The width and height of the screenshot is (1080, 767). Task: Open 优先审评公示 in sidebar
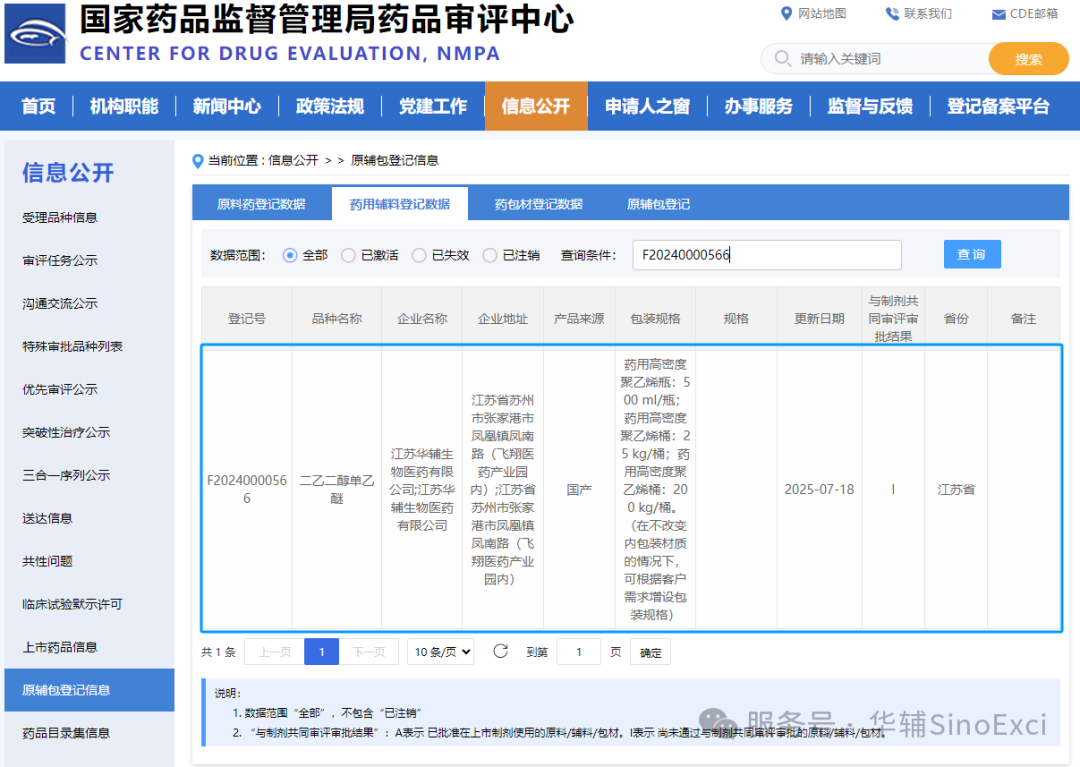[60, 390]
